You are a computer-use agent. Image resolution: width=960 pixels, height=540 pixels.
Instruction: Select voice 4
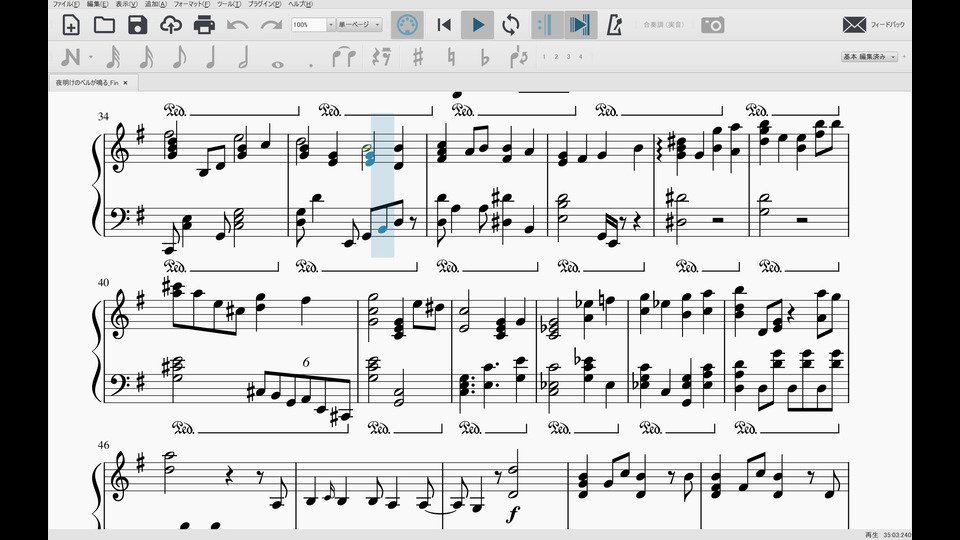tap(580, 57)
